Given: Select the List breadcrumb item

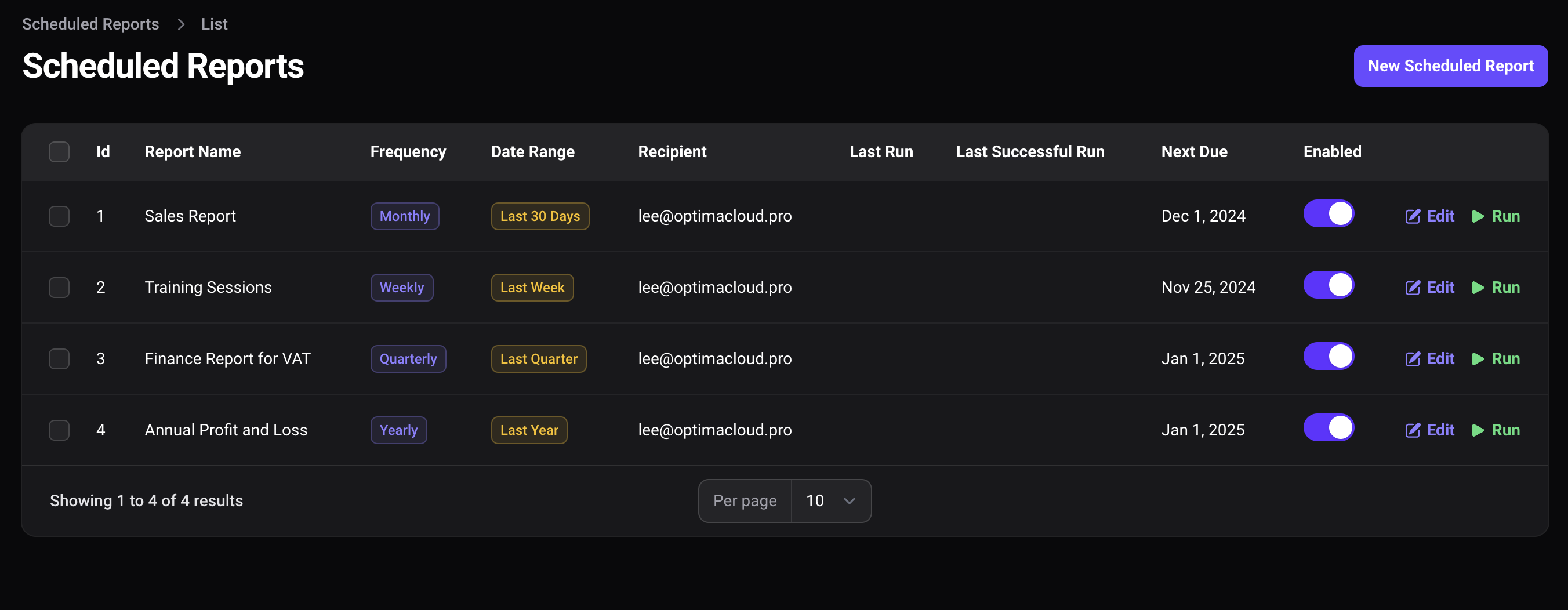Looking at the screenshot, I should [213, 24].
